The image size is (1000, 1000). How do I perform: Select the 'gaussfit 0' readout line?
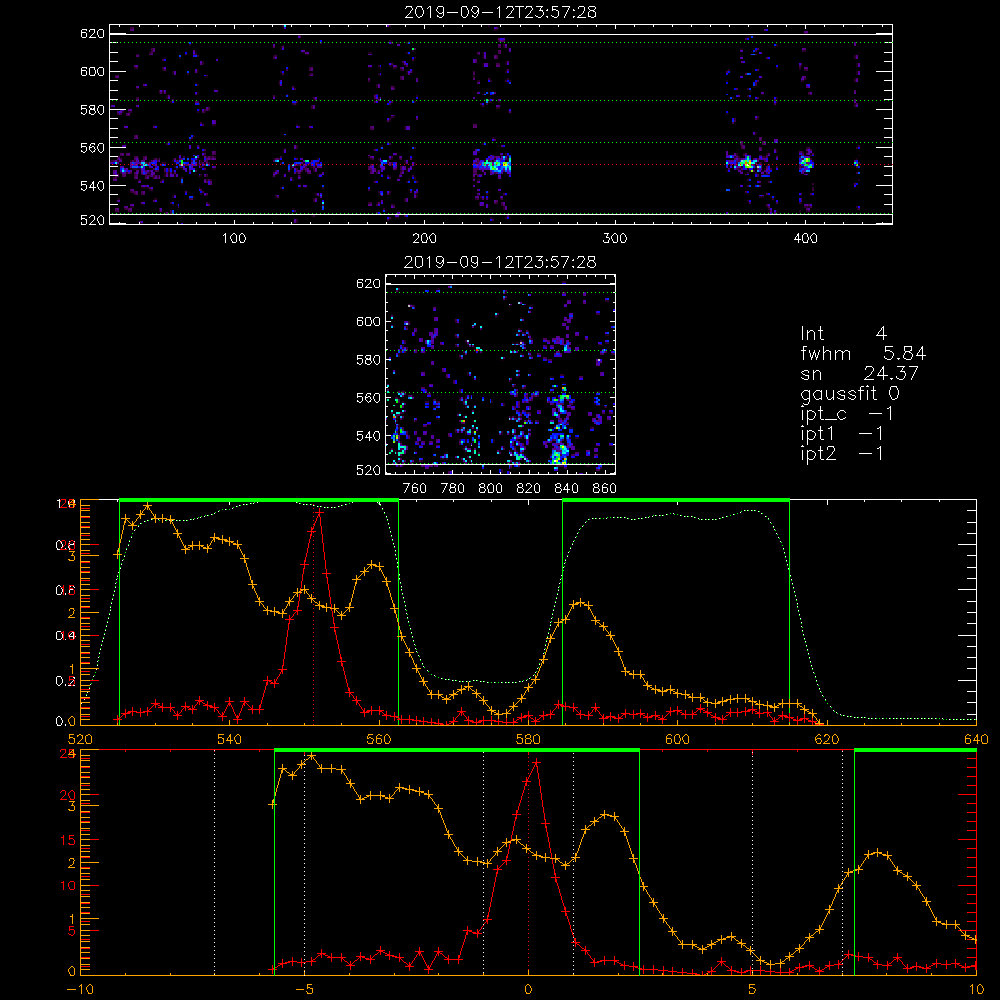(850, 394)
